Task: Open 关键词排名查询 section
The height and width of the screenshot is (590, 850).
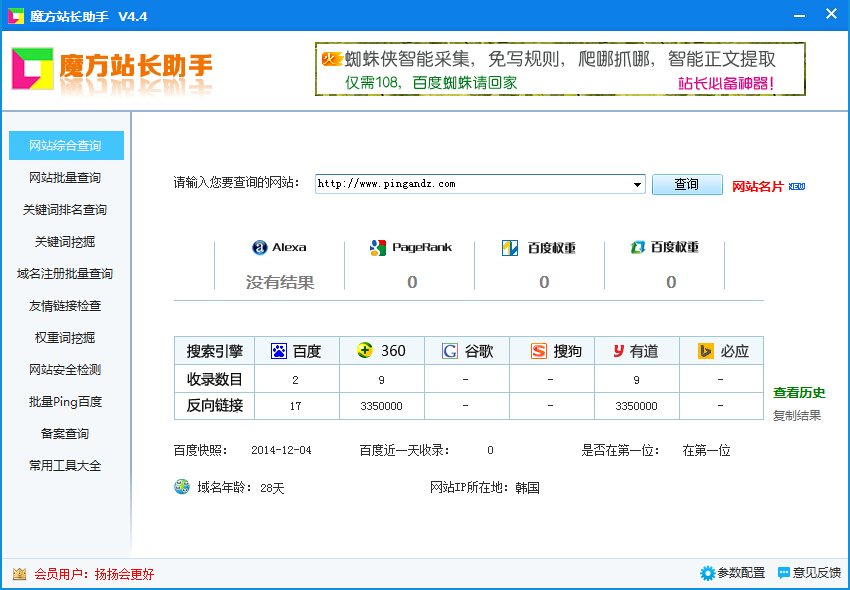Action: coord(65,209)
